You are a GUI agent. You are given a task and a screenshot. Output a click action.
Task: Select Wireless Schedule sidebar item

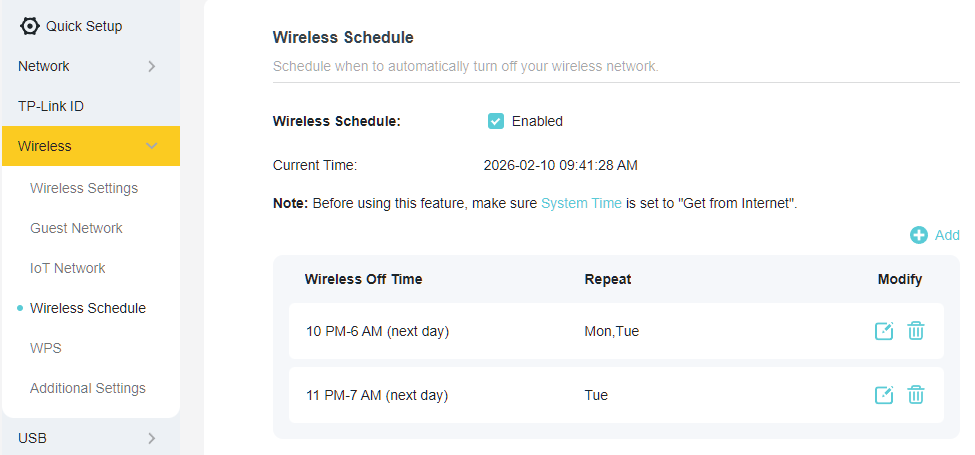point(88,308)
